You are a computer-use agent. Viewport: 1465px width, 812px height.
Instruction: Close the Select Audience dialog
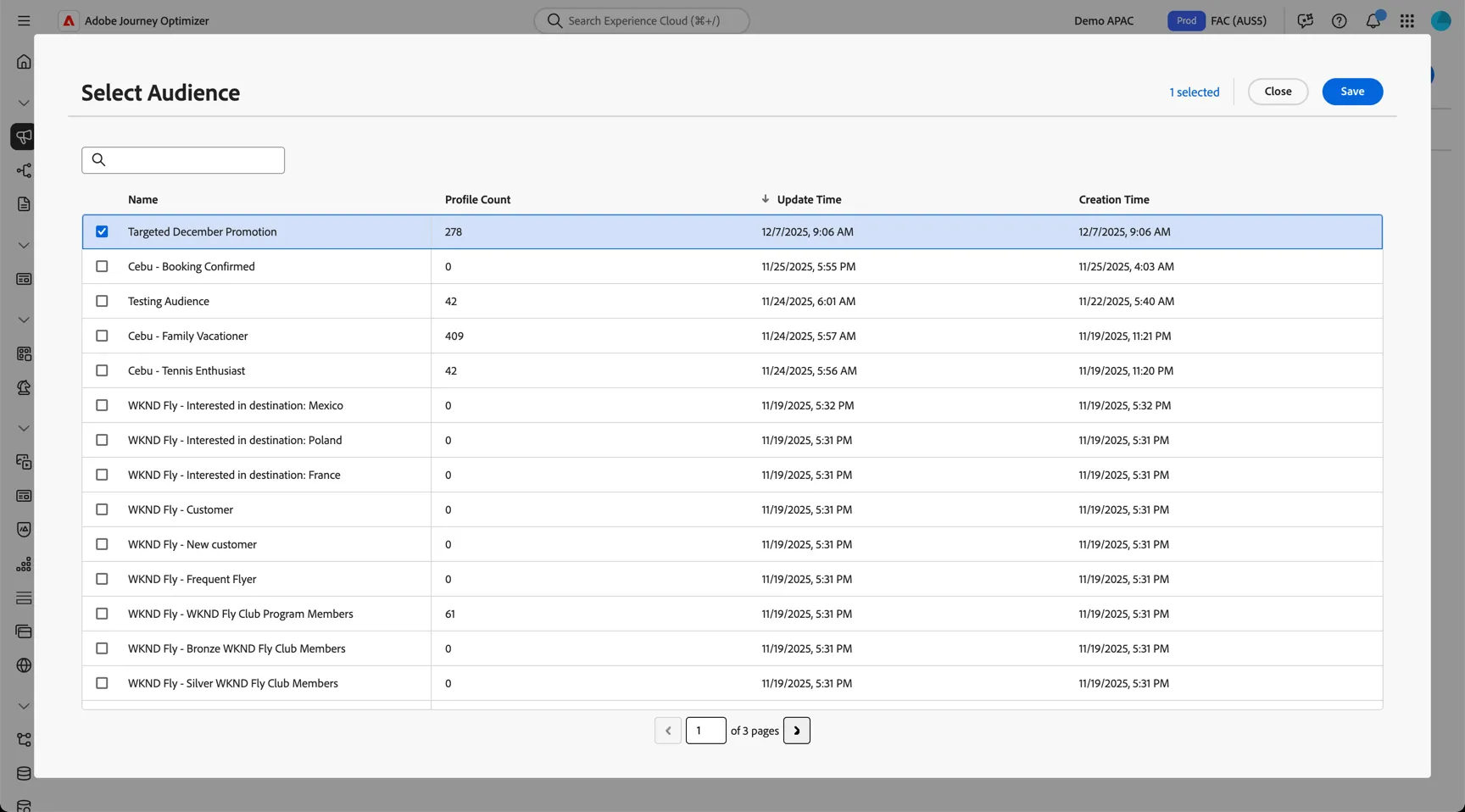coord(1278,92)
